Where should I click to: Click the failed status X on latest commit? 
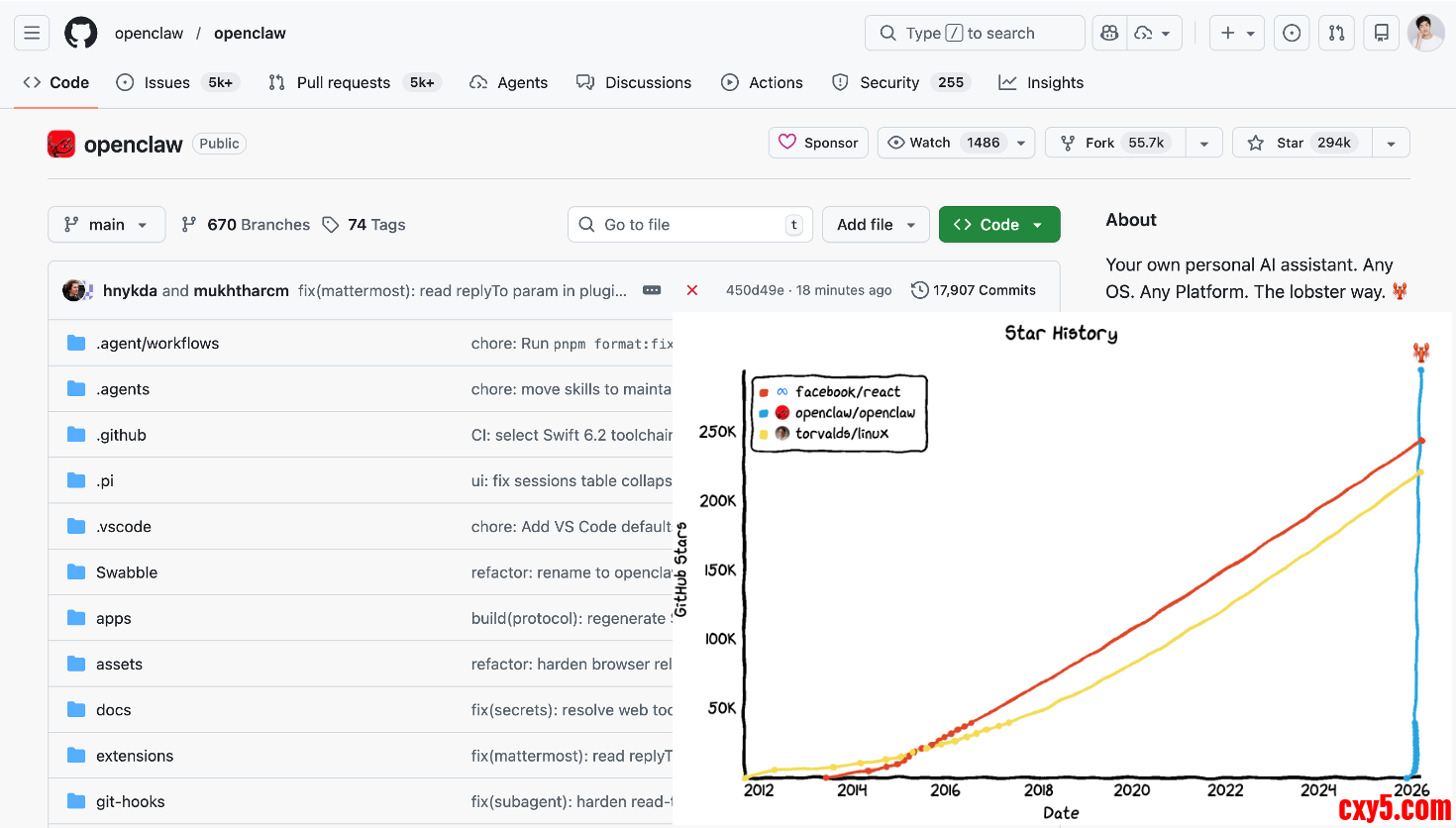692,290
